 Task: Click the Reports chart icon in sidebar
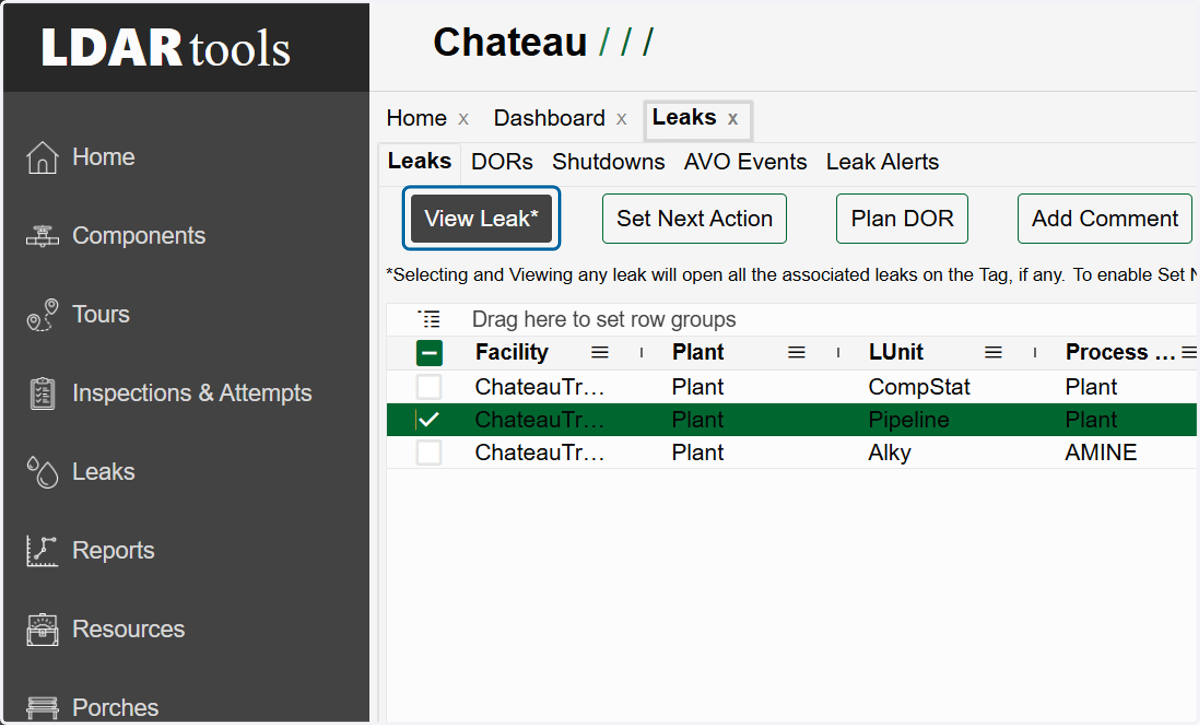(42, 551)
